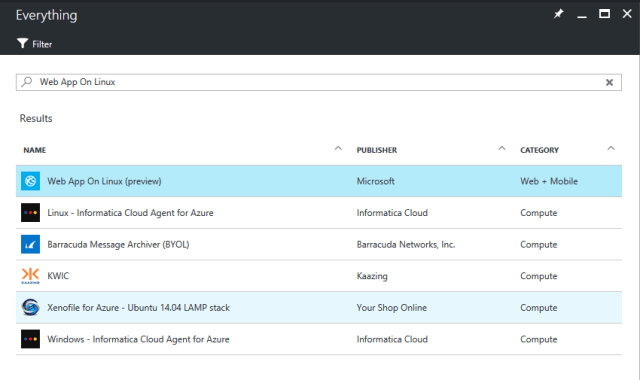Click the NAME column header
The width and height of the screenshot is (640, 380).
click(35, 150)
